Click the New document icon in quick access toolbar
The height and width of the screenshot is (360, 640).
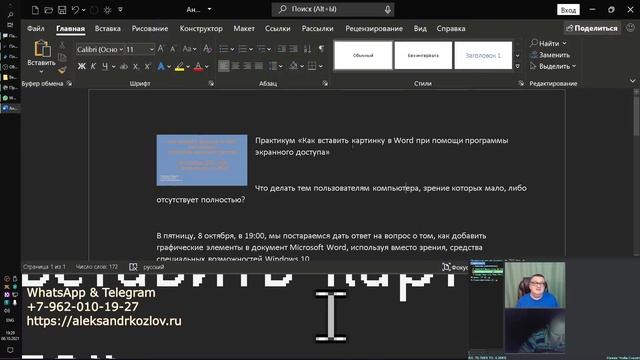pyautogui.click(x=36, y=10)
